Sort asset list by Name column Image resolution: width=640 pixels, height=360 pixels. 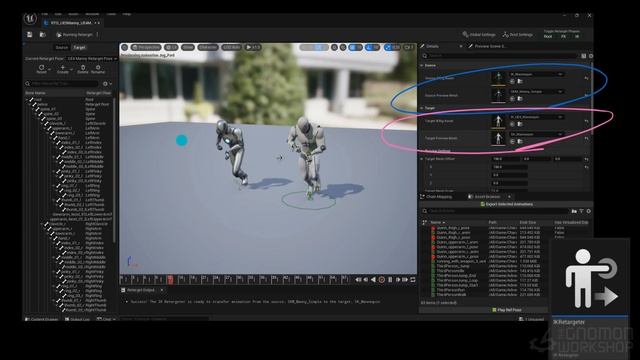click(x=438, y=222)
